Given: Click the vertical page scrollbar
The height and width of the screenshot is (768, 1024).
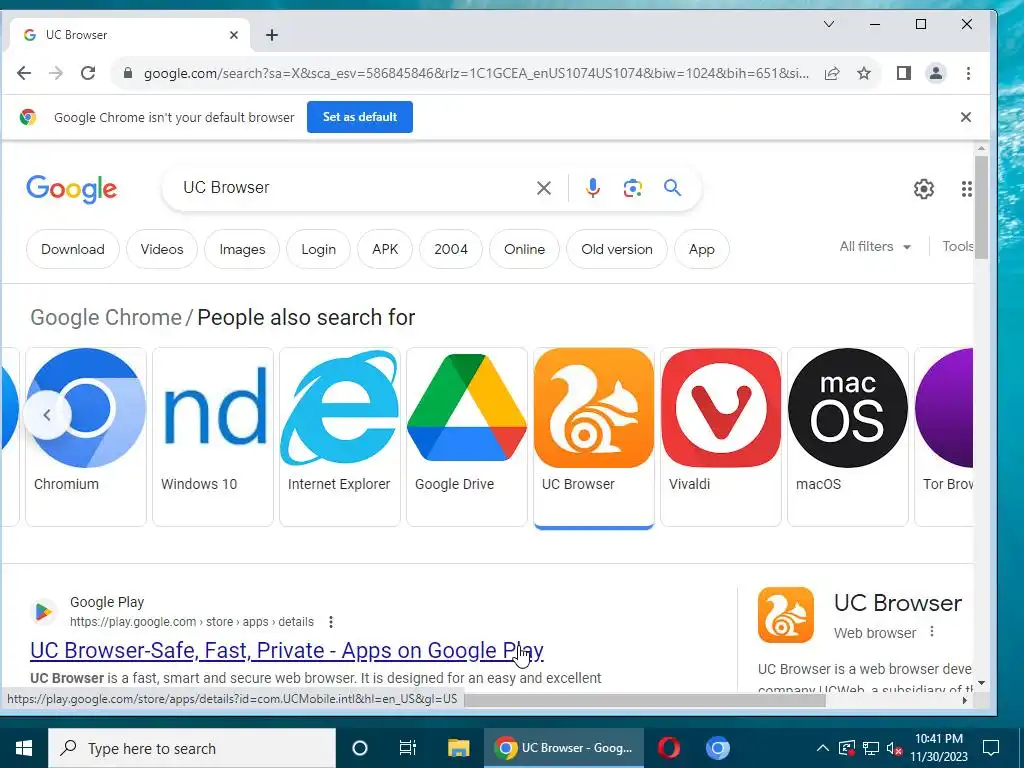Looking at the screenshot, I should point(981,209).
